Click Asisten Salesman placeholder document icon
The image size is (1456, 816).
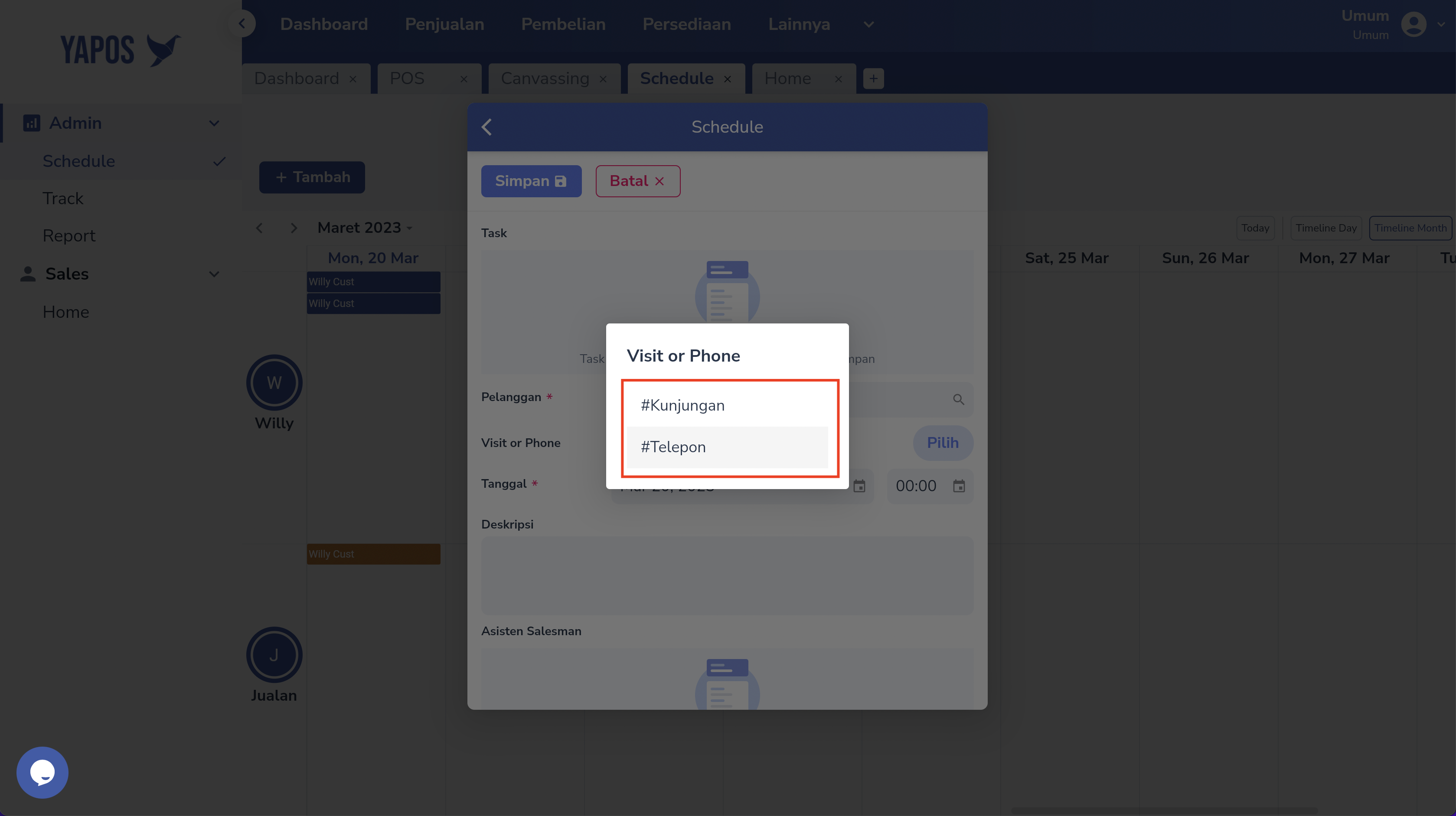pos(727,684)
